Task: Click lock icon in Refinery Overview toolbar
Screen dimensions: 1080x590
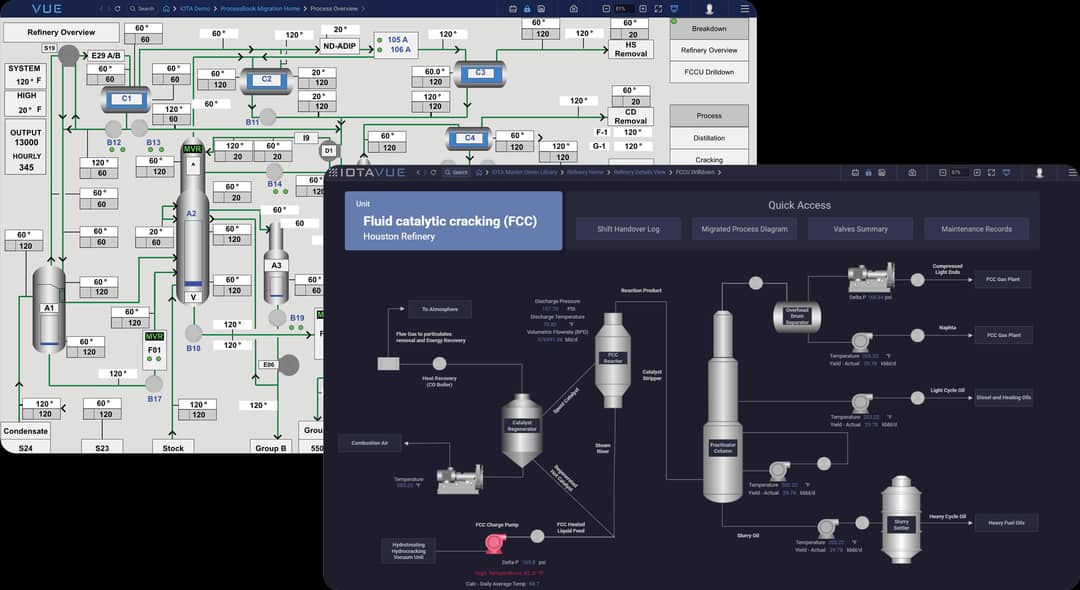Action: [527, 9]
